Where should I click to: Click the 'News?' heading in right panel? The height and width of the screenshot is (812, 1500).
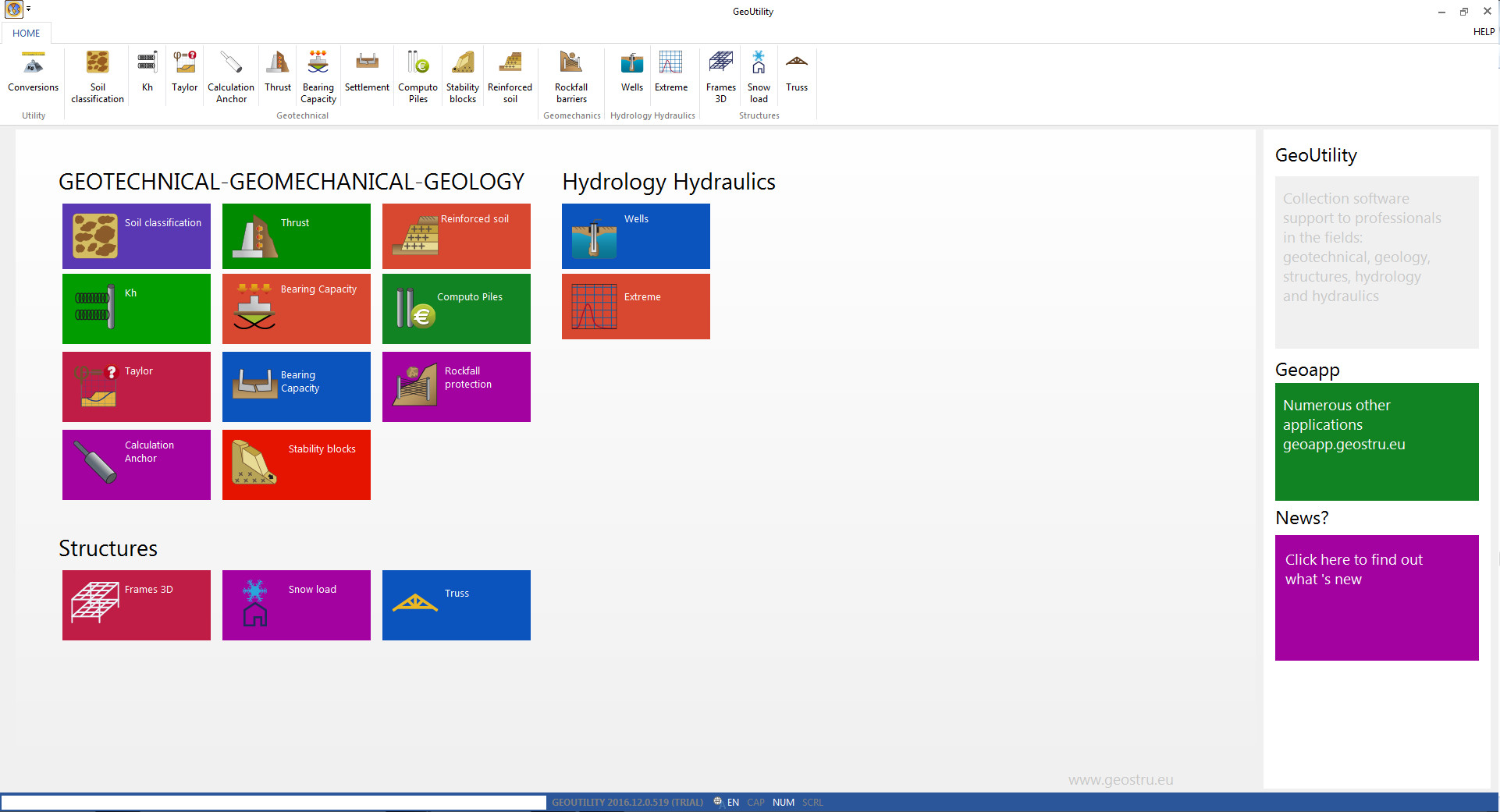(x=1302, y=518)
